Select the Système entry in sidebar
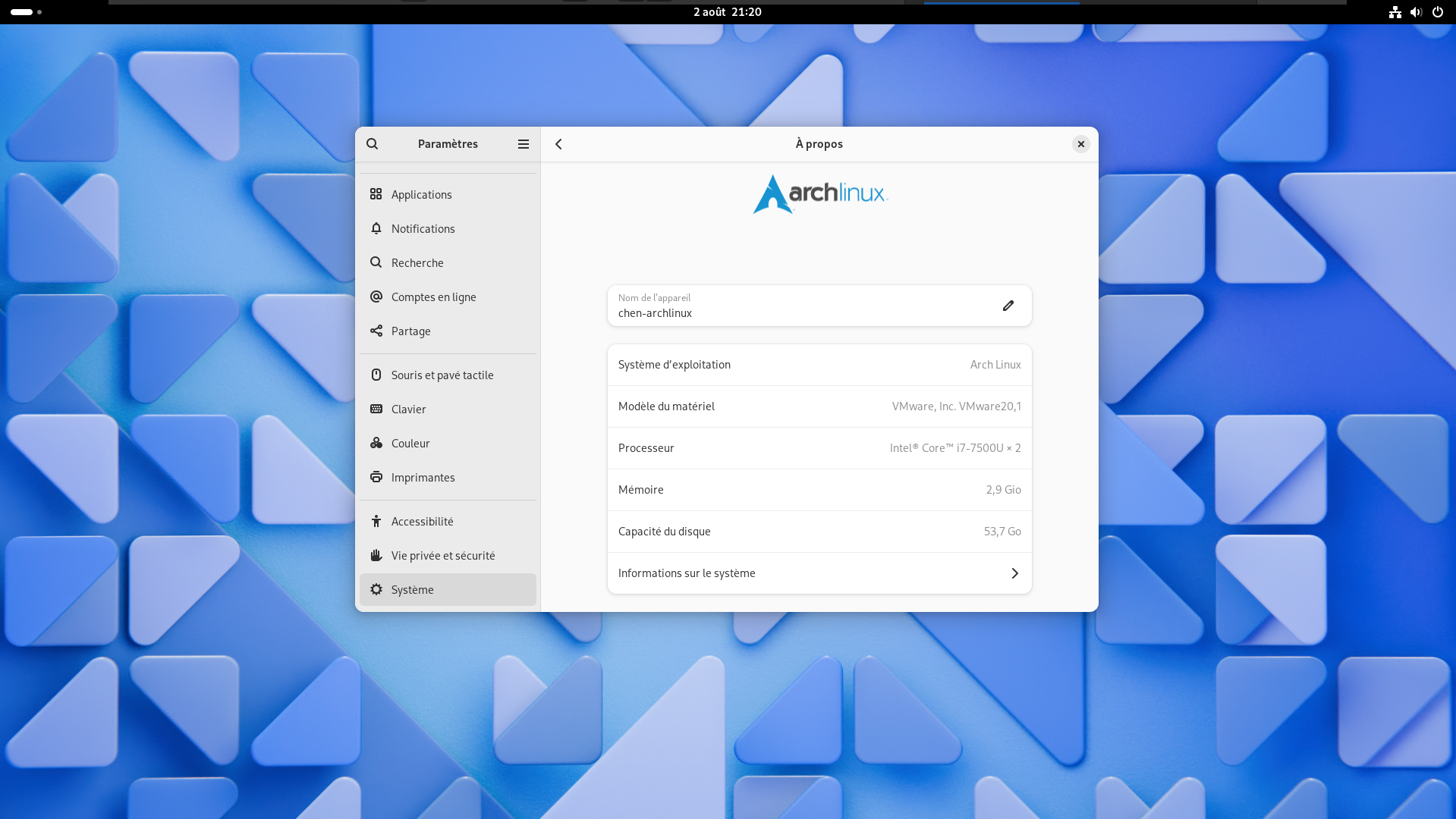This screenshot has height=819, width=1456. 448,589
